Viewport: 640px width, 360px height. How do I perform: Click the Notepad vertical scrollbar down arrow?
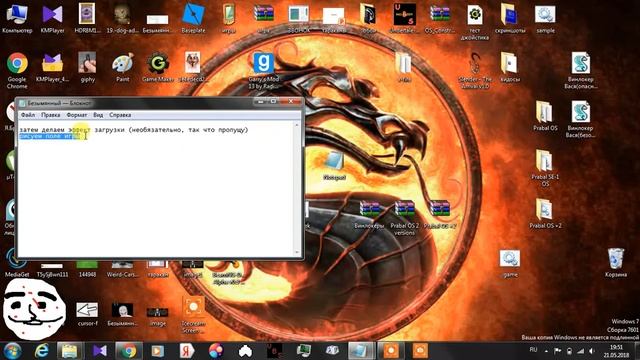coord(297,253)
